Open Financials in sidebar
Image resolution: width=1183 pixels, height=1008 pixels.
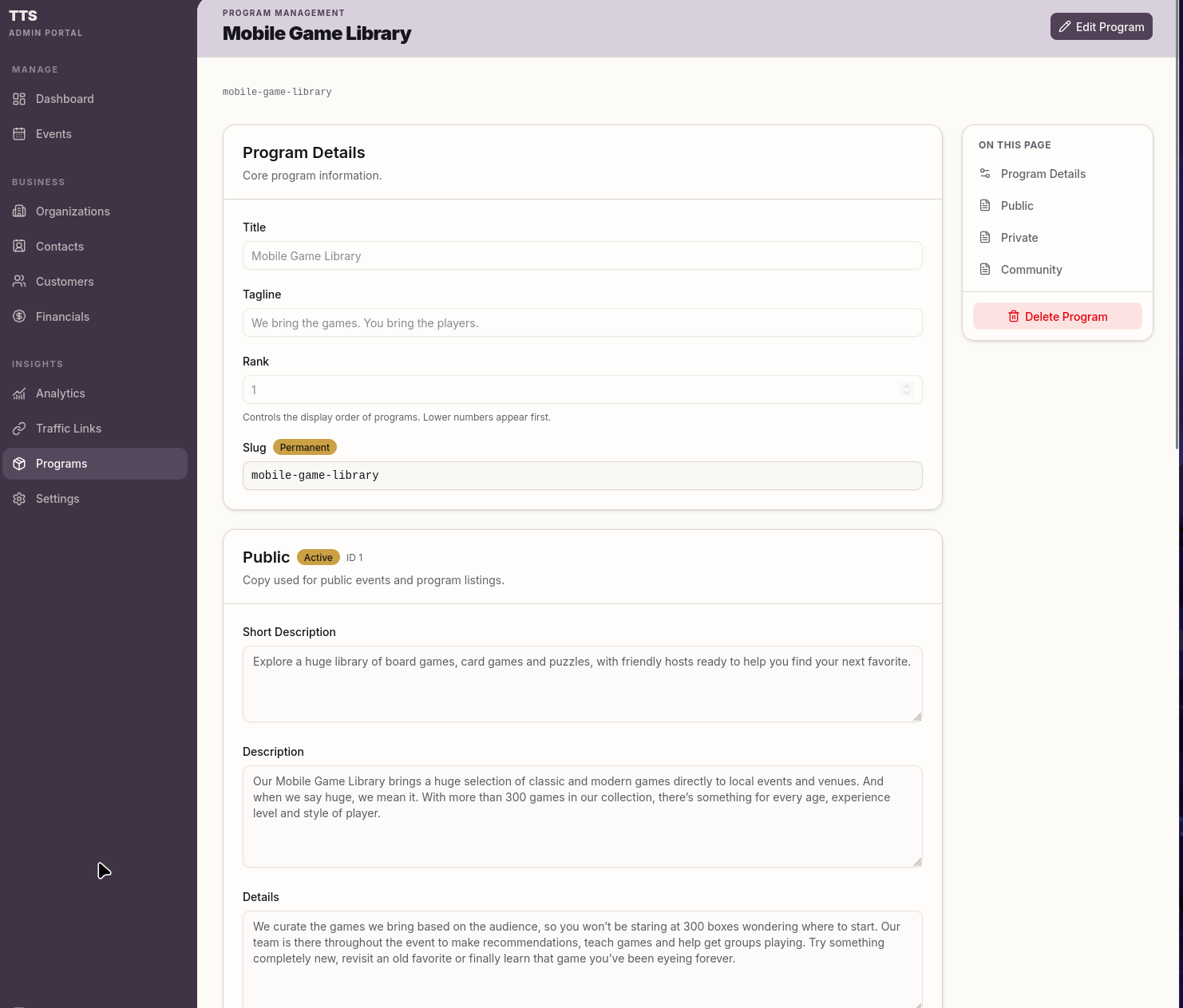(x=95, y=317)
